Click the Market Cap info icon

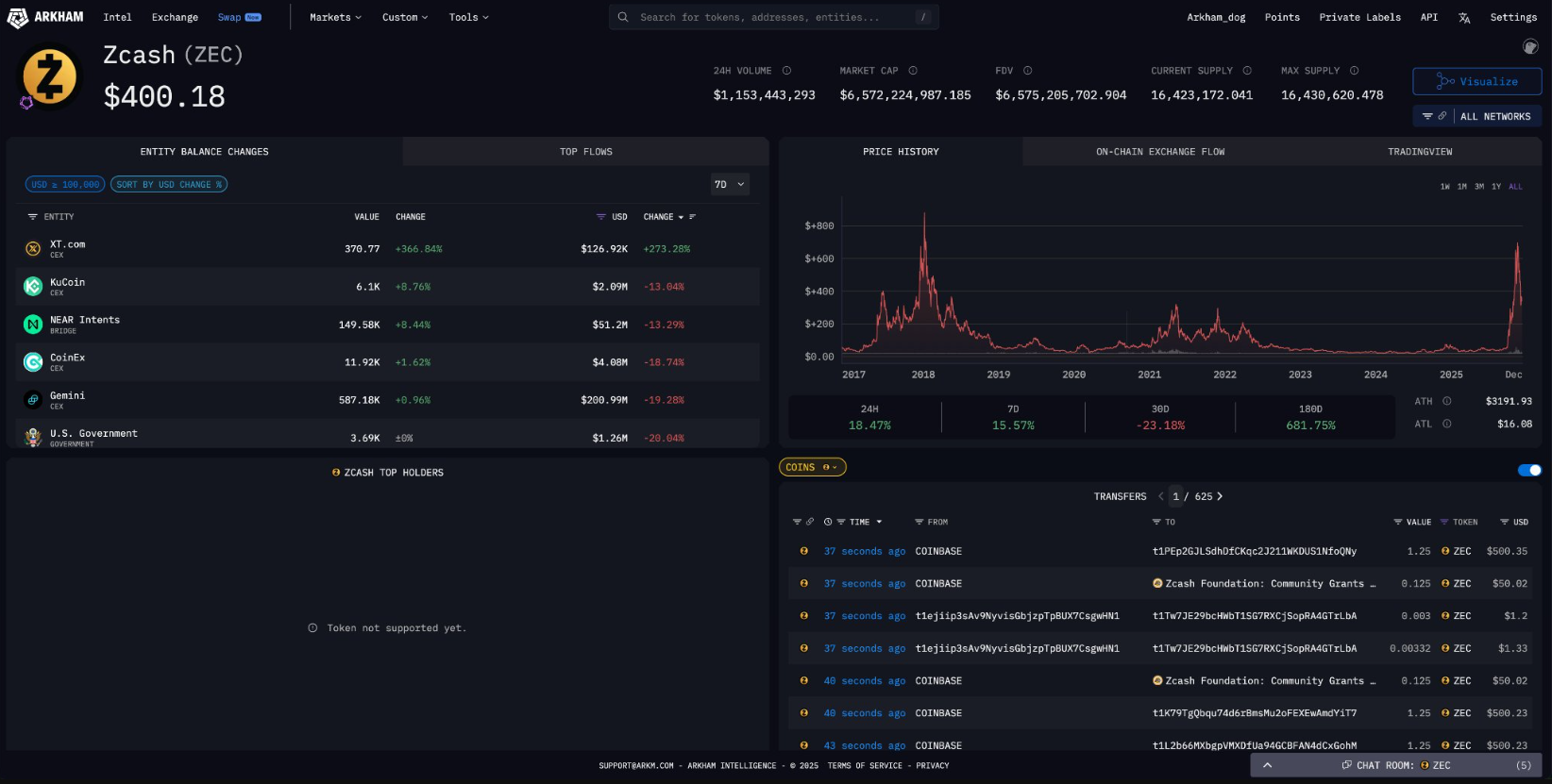pos(913,71)
